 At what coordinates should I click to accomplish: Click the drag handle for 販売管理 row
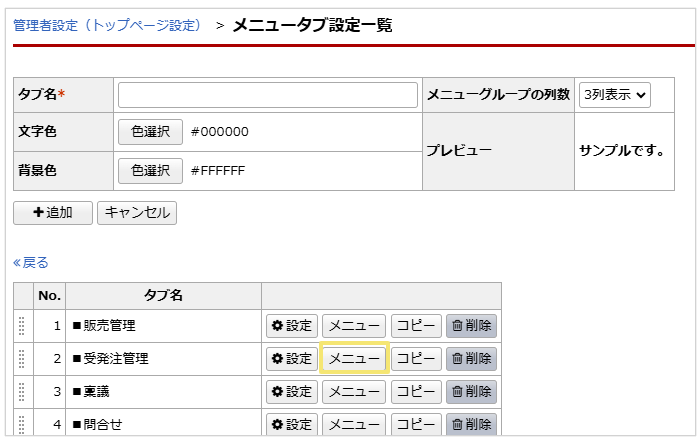[x=23, y=326]
